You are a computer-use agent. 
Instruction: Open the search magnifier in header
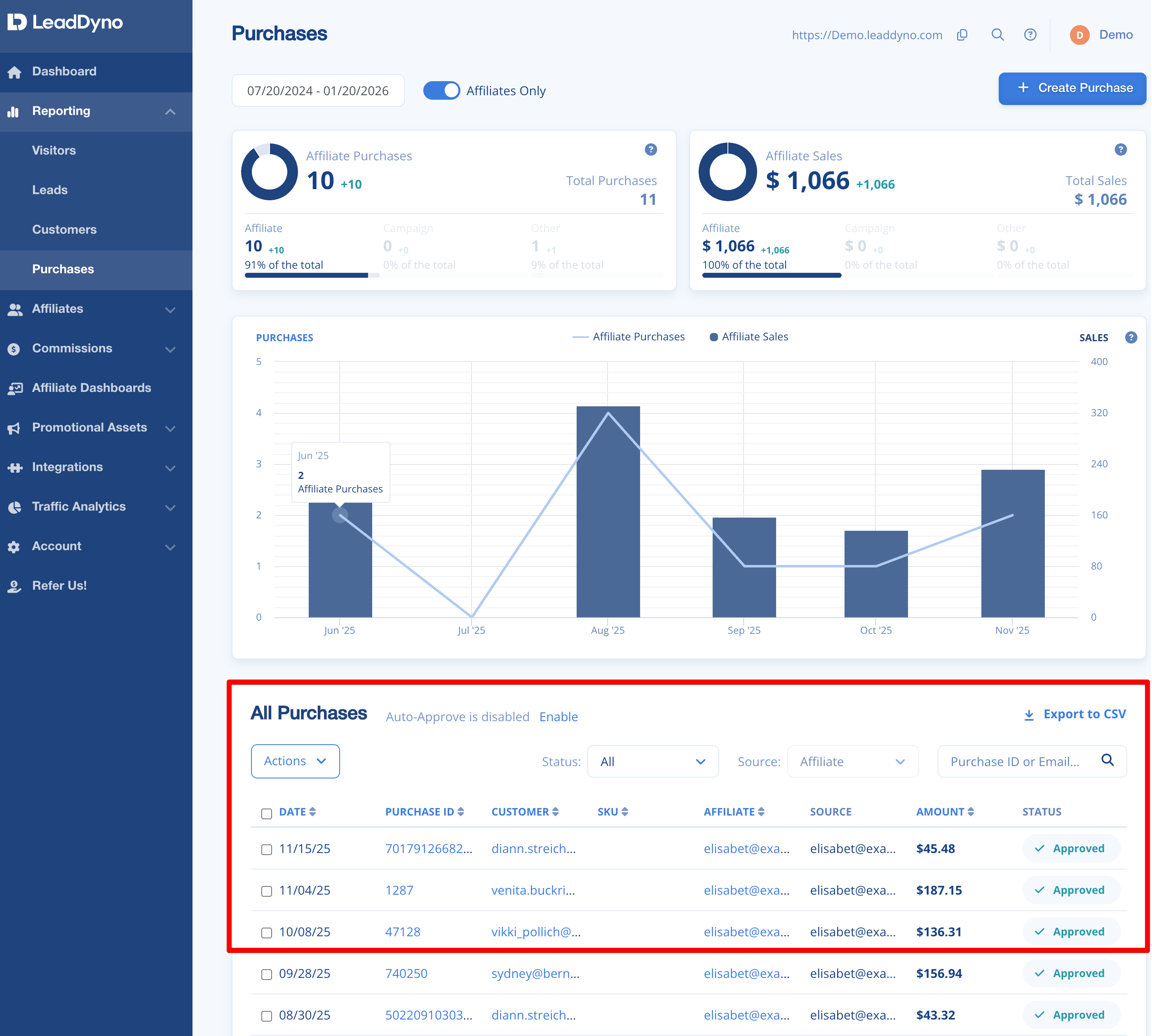point(998,35)
